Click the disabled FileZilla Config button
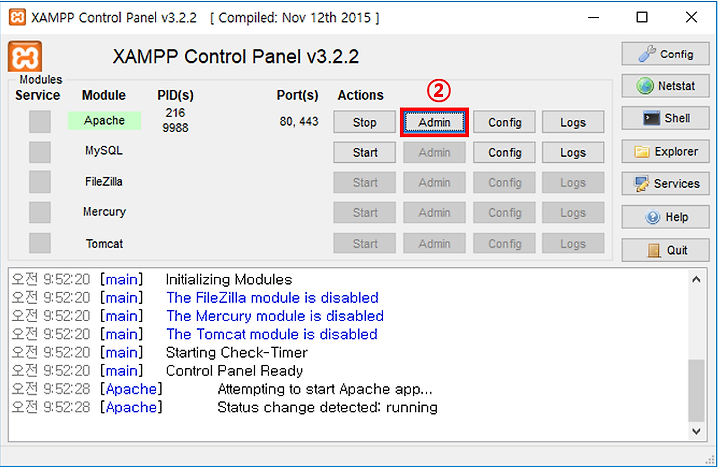The height and width of the screenshot is (467, 720). click(505, 183)
